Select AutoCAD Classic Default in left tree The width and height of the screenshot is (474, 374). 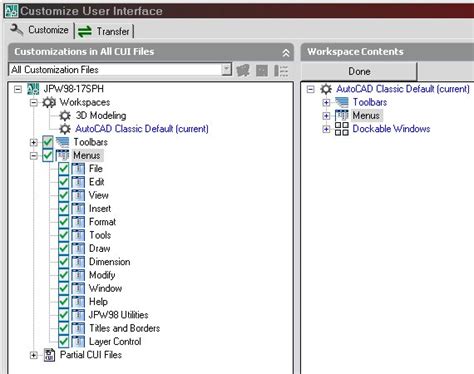click(x=142, y=129)
